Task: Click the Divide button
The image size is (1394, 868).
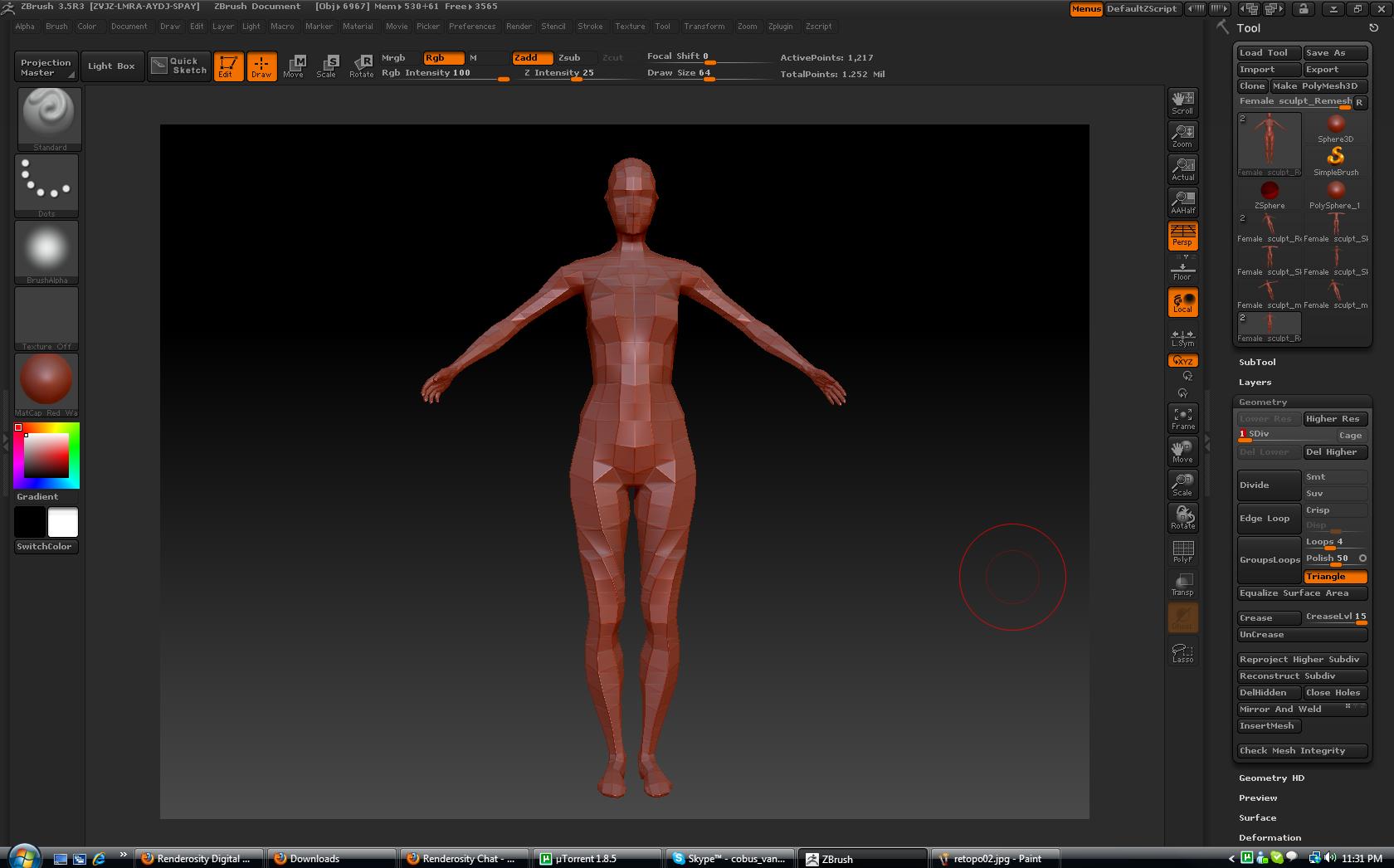Action: [x=1269, y=485]
